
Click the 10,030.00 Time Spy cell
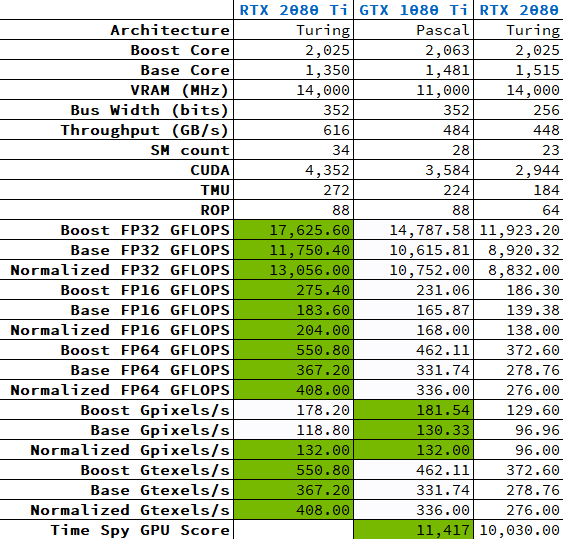(518, 530)
